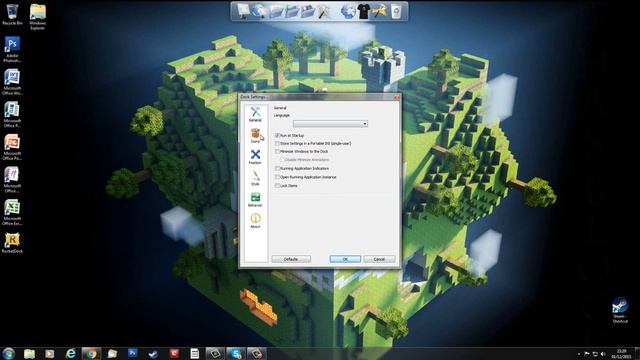The width and height of the screenshot is (640, 360).
Task: Open the computer monitor icon in dock
Action: click(243, 11)
